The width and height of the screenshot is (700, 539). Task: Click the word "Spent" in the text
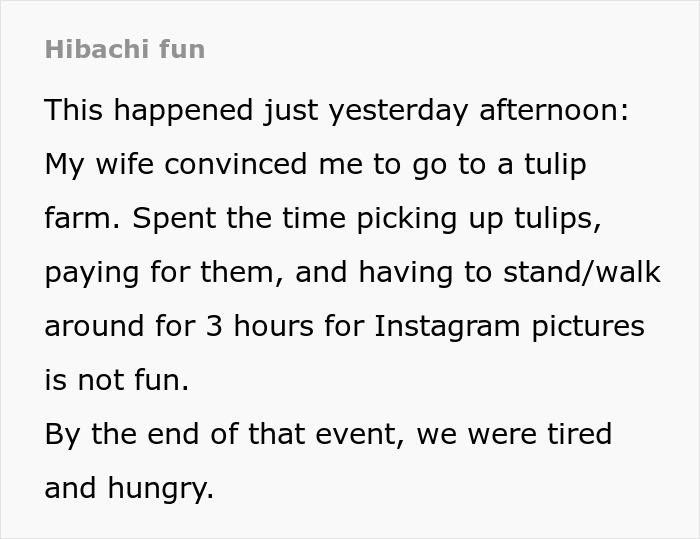coord(165,219)
